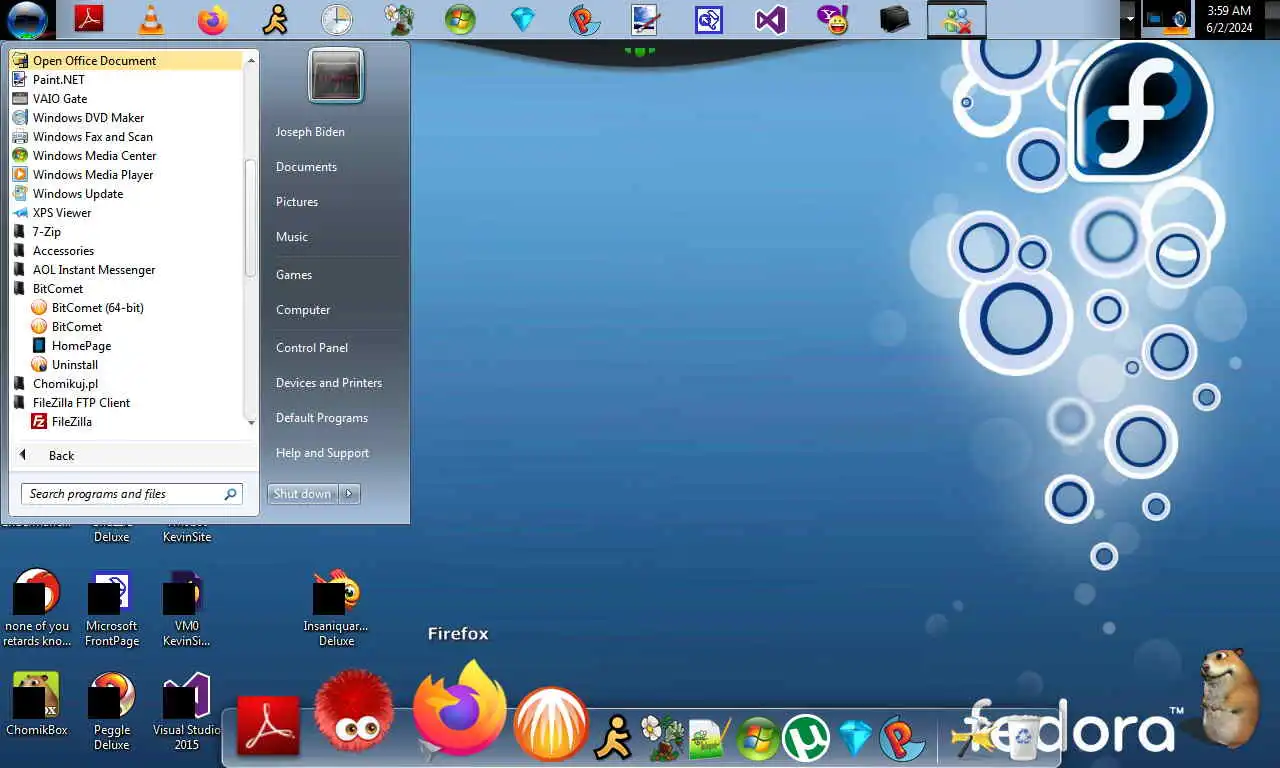Viewport: 1280px width, 768px height.
Task: Open Control Panel link
Action: point(312,347)
